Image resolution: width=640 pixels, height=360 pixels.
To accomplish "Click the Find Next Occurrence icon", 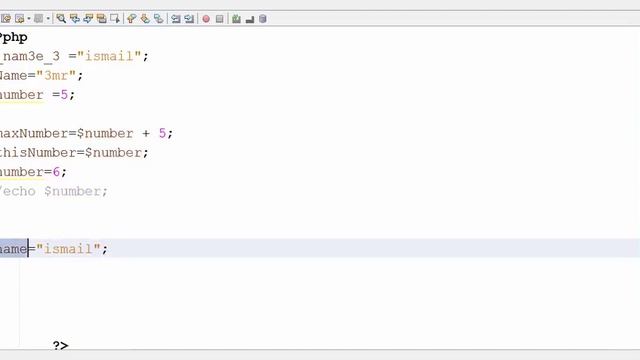I will 88,19.
